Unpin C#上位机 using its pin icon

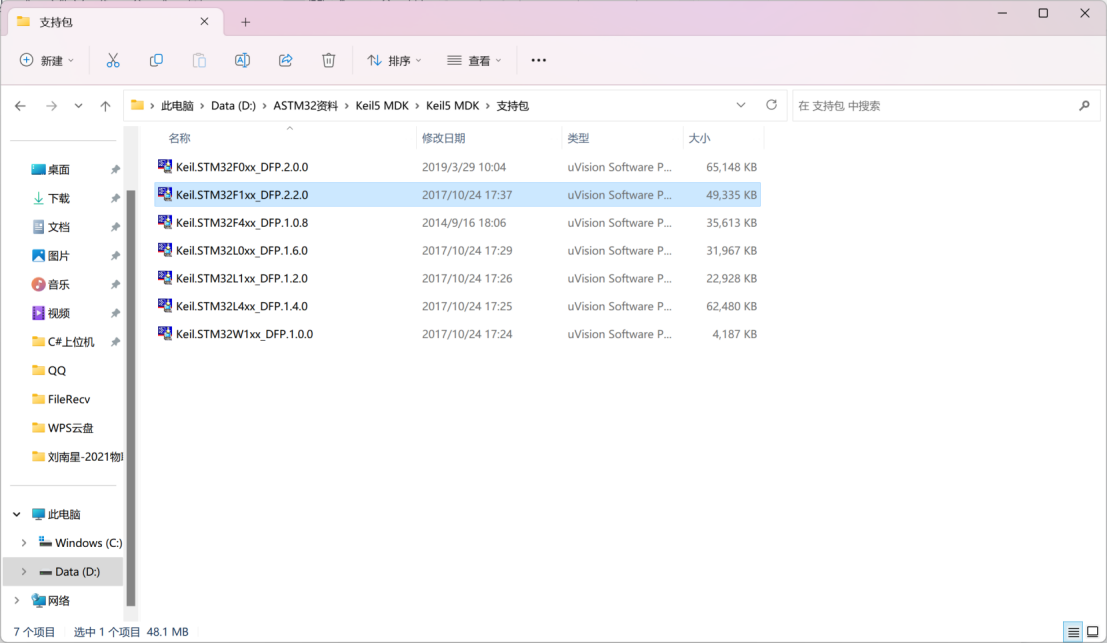[115, 342]
